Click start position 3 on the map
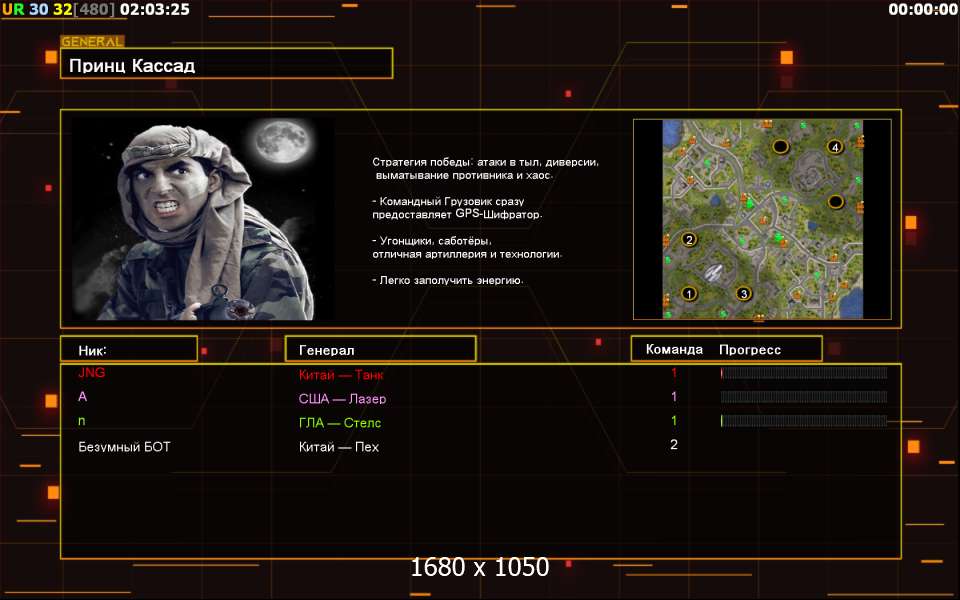The height and width of the screenshot is (600, 960). click(x=743, y=293)
